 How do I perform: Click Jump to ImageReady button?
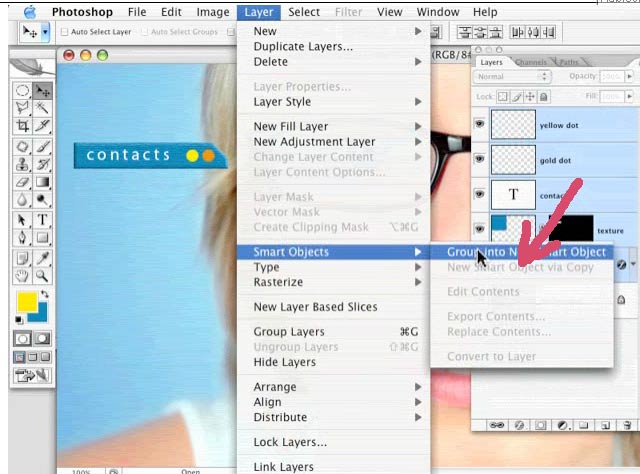33,375
